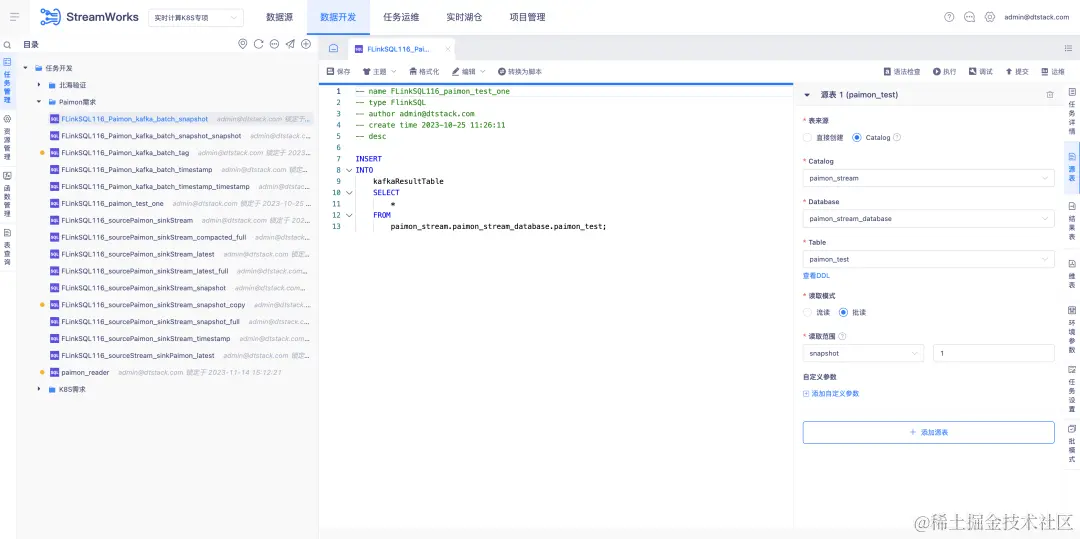This screenshot has width=1080, height=539.
Task: Click 保存 save in the editor toolbar
Action: click(338, 72)
